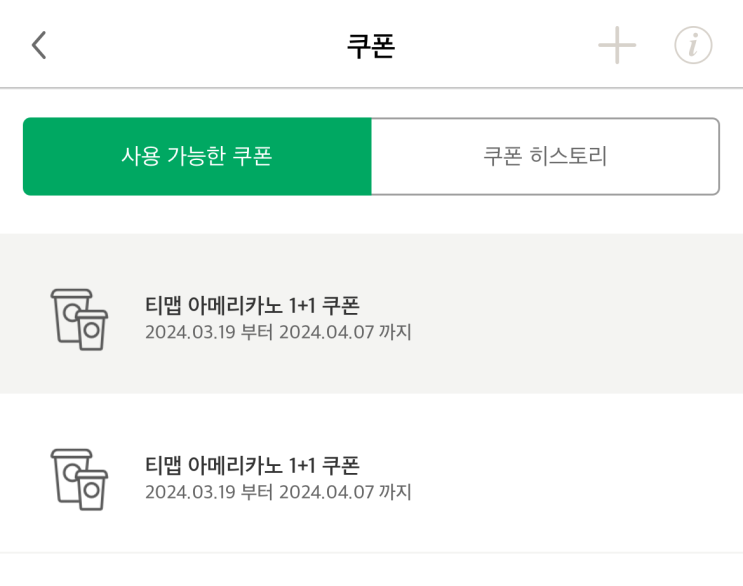Tap the 쿠폰 page title

pos(371,47)
